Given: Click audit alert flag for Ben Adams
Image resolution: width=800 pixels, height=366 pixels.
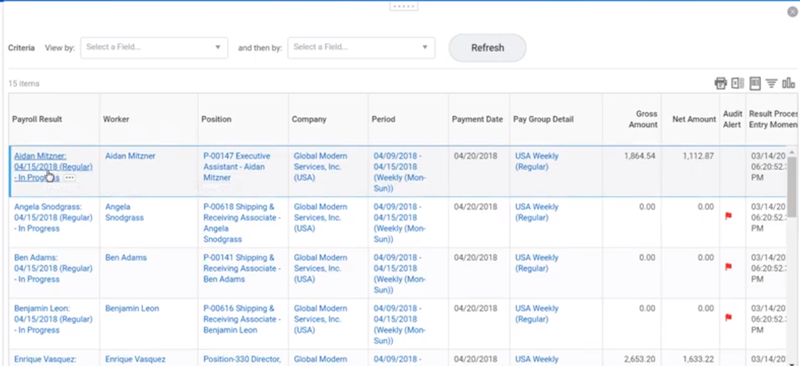Looking at the screenshot, I should click(729, 266).
